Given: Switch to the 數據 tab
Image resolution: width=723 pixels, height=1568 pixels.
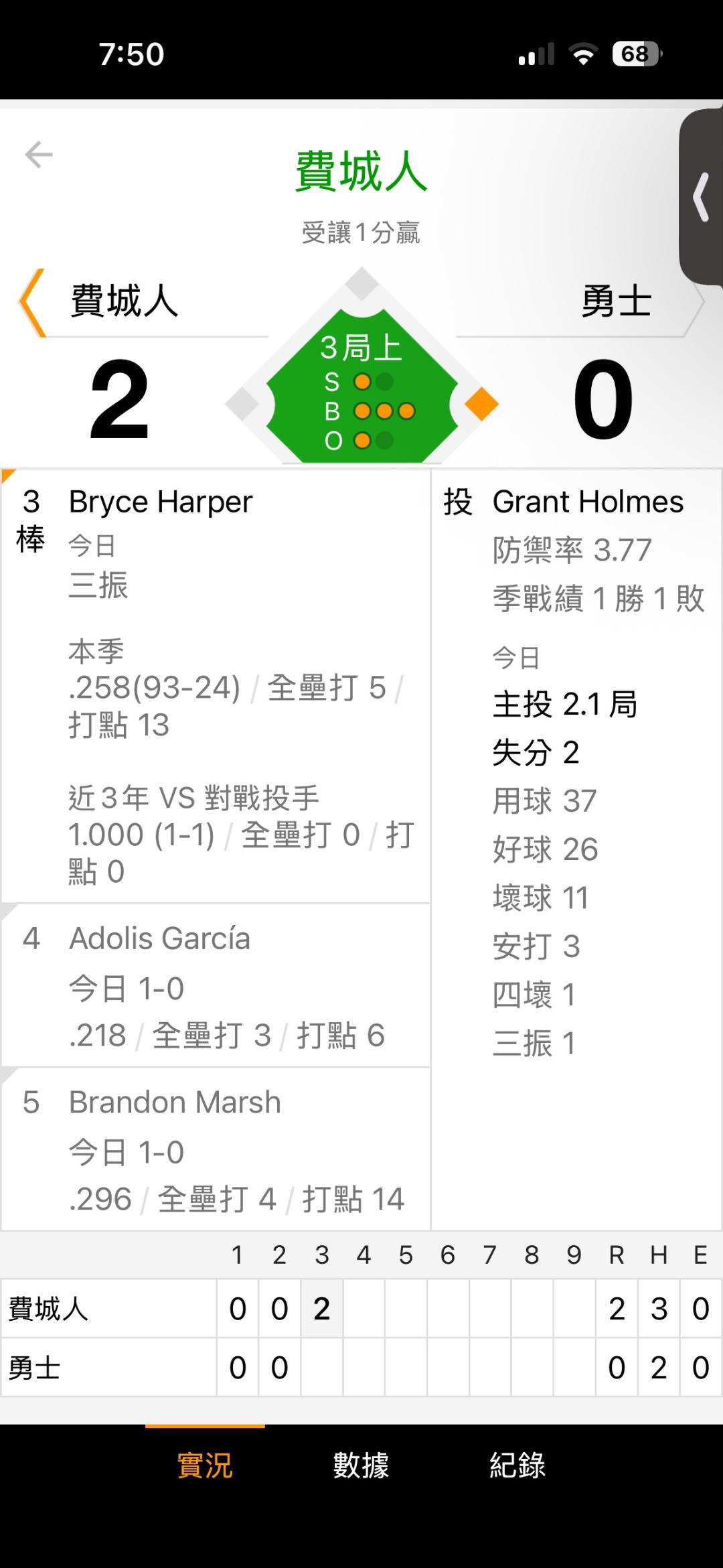Looking at the screenshot, I should point(361,1465).
